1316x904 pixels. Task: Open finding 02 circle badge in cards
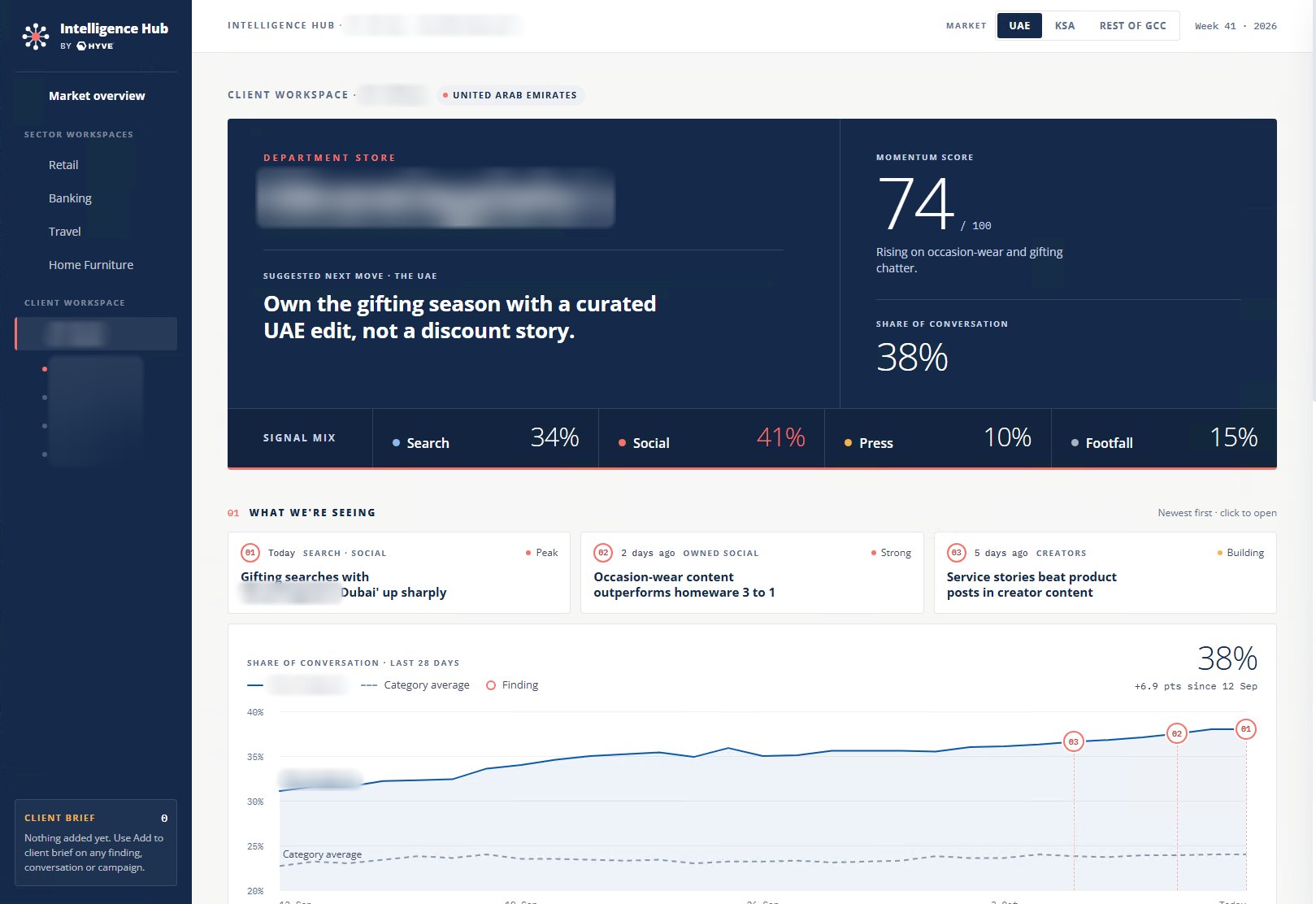[x=603, y=553]
